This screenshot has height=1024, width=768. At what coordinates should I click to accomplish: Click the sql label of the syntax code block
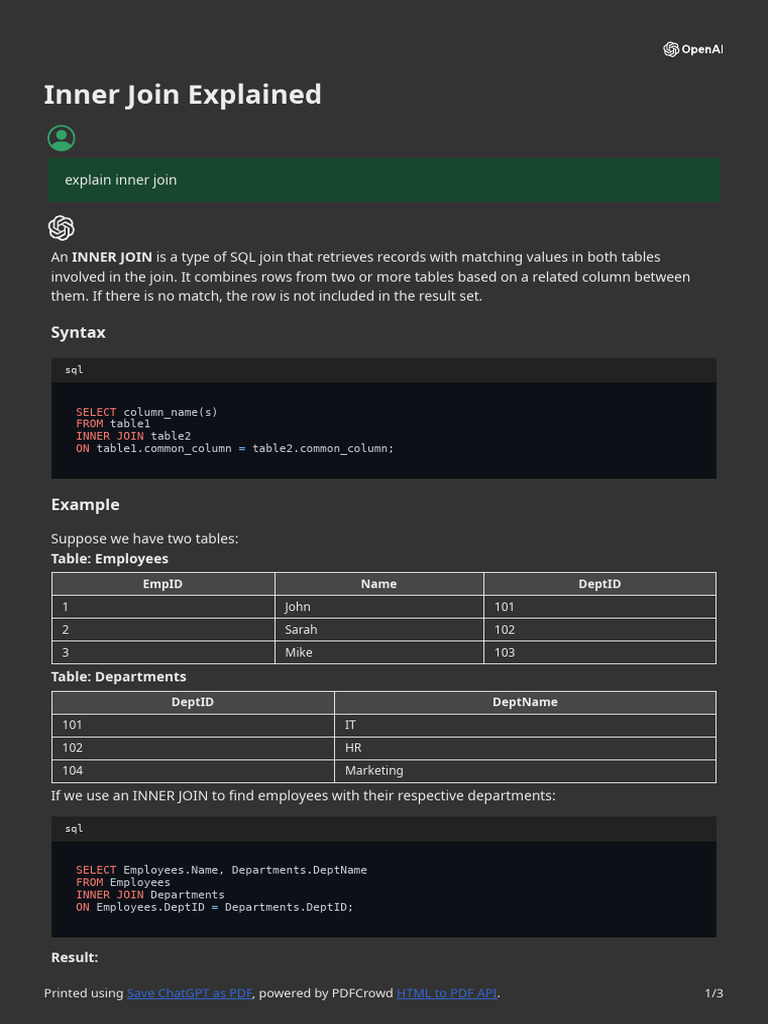[74, 370]
